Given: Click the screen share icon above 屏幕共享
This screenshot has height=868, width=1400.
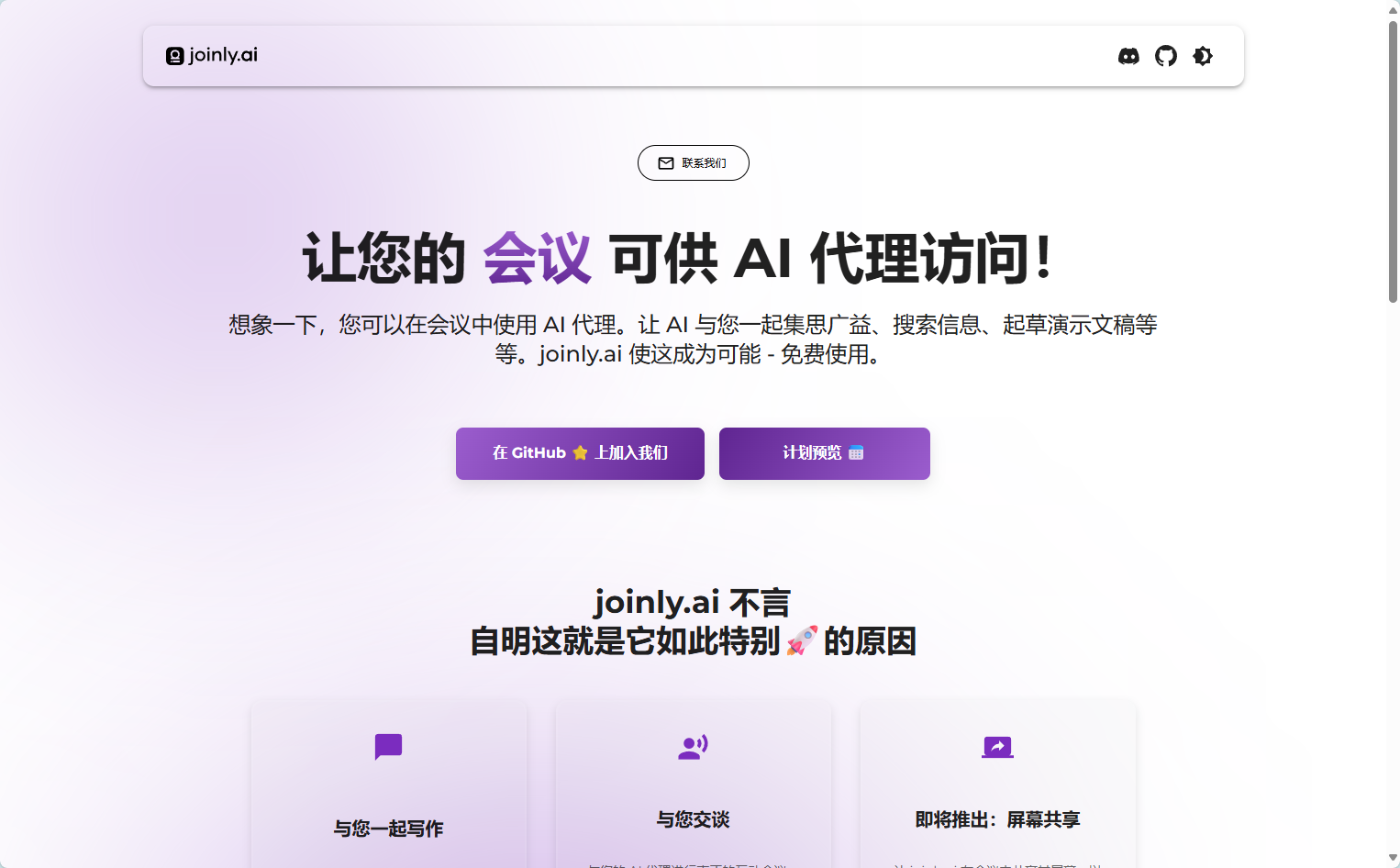Looking at the screenshot, I should point(997,747).
